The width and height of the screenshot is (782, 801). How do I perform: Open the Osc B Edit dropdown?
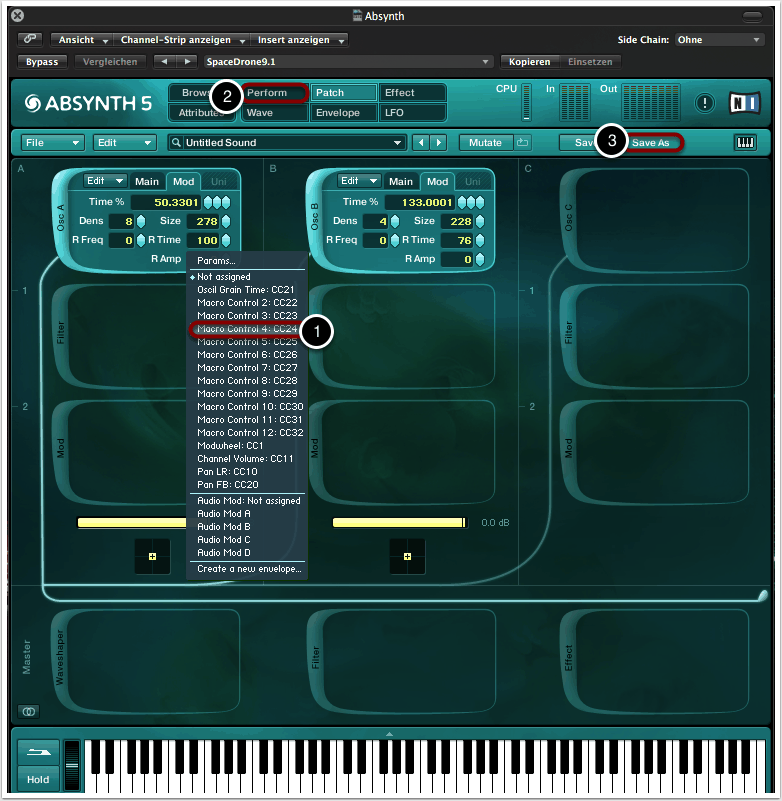359,181
